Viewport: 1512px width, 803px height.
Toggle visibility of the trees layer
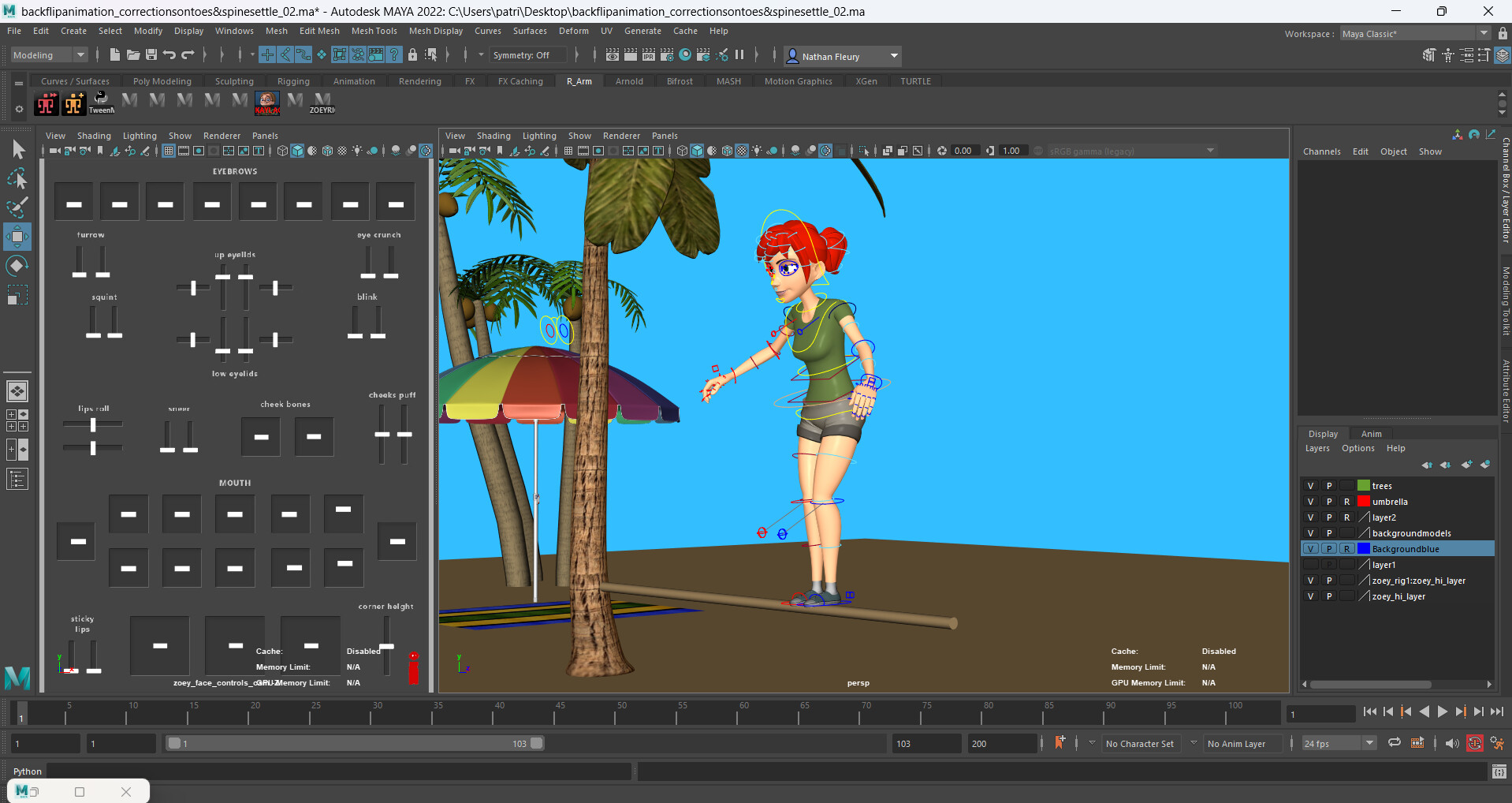pyautogui.click(x=1310, y=486)
